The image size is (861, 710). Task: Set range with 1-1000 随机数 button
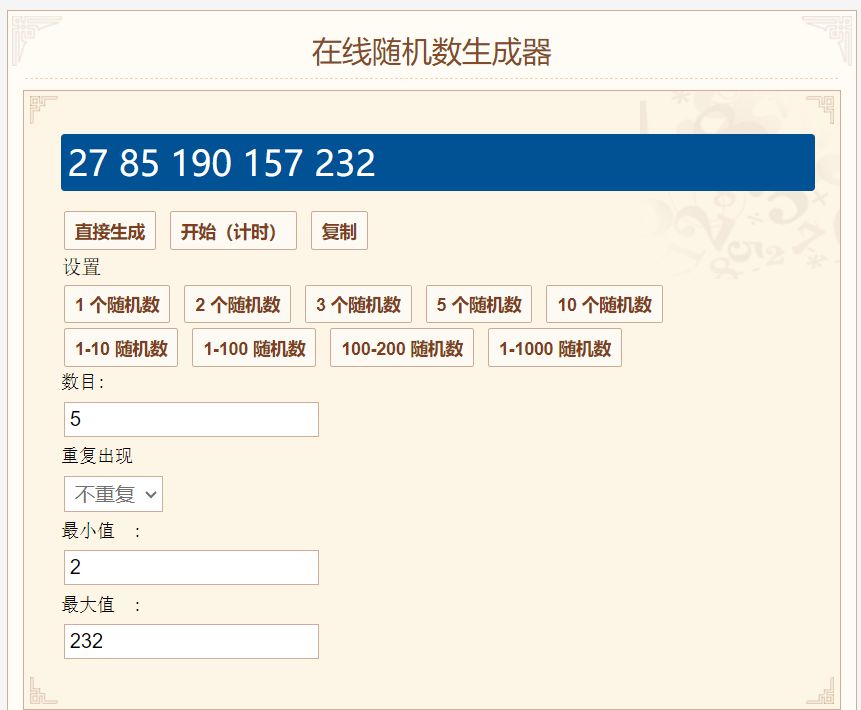[555, 348]
